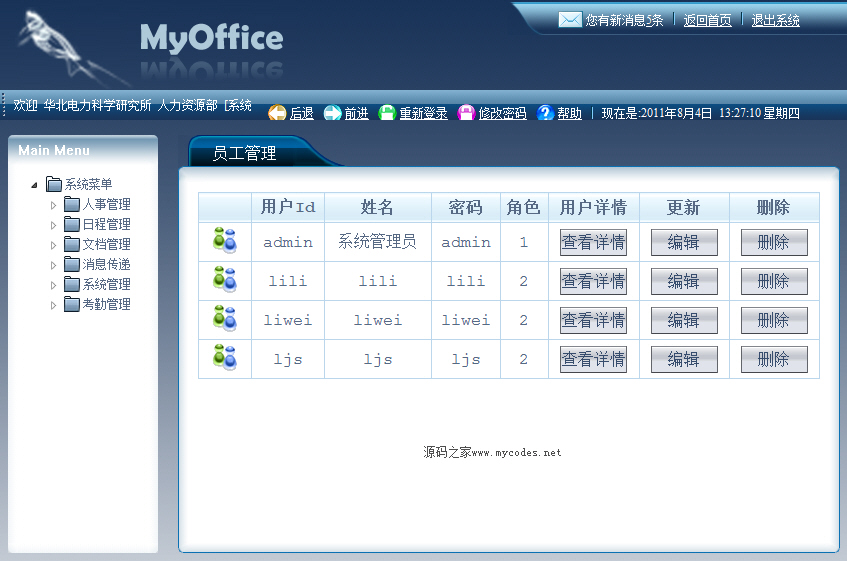847x561 pixels.
Task: Click the 重新登录 link
Action: [423, 113]
